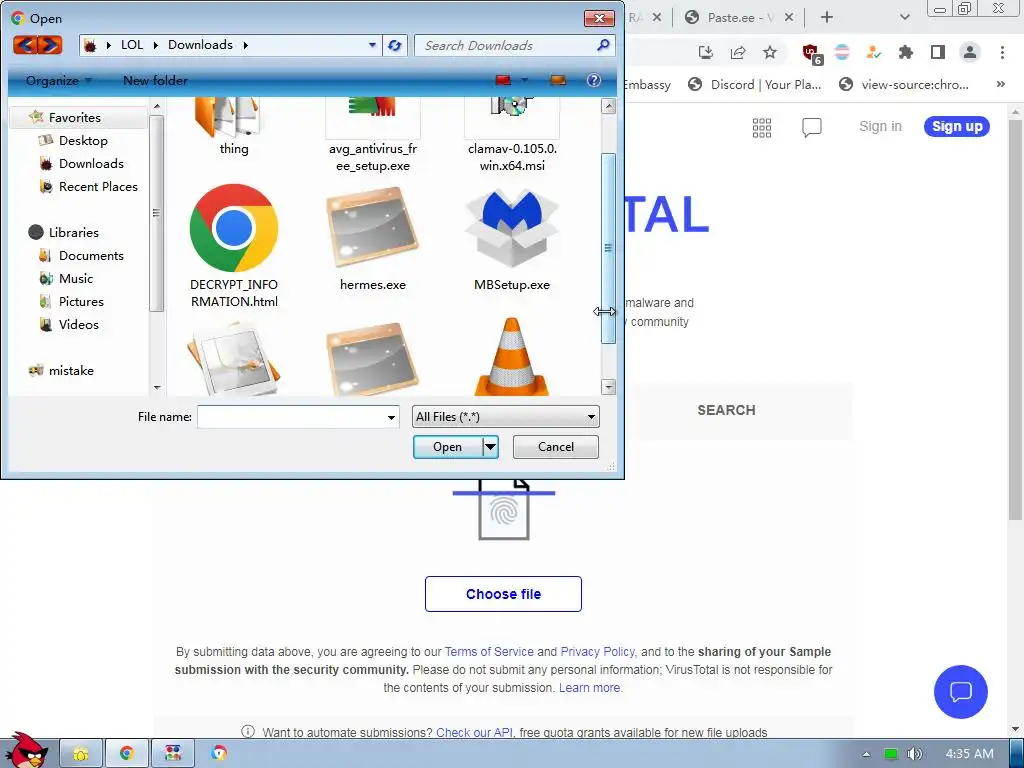Open dialog help question-mark icon
The height and width of the screenshot is (768, 1024).
(x=594, y=80)
